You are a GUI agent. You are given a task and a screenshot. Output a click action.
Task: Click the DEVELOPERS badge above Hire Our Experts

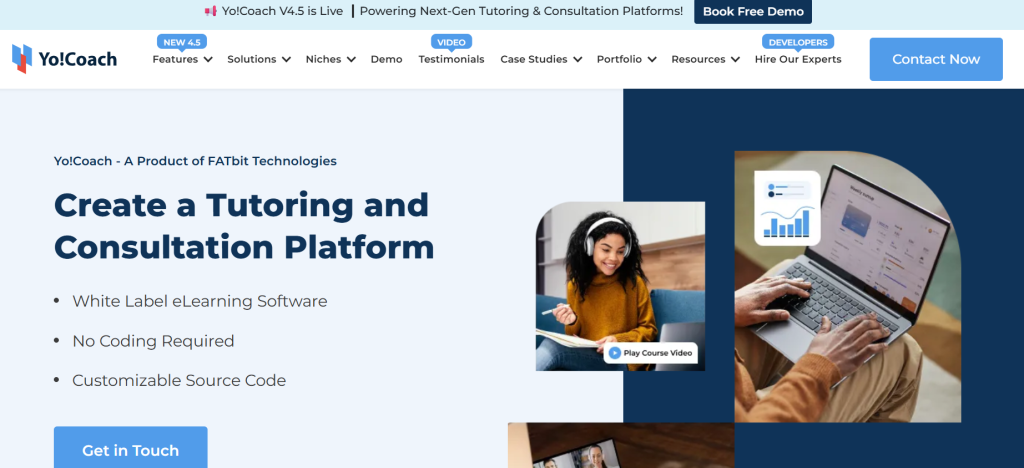pyautogui.click(x=798, y=42)
